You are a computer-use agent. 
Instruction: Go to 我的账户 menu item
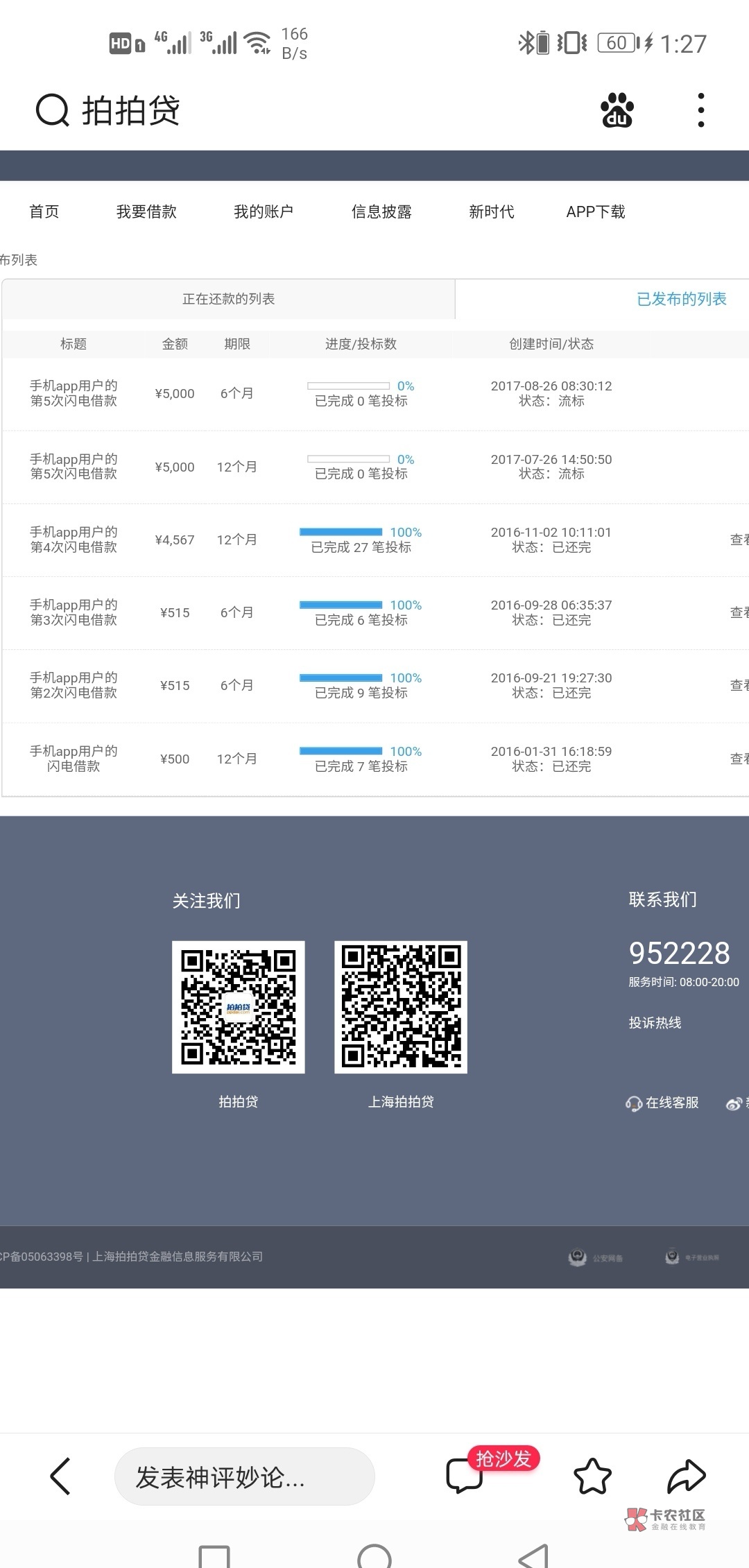[263, 212]
